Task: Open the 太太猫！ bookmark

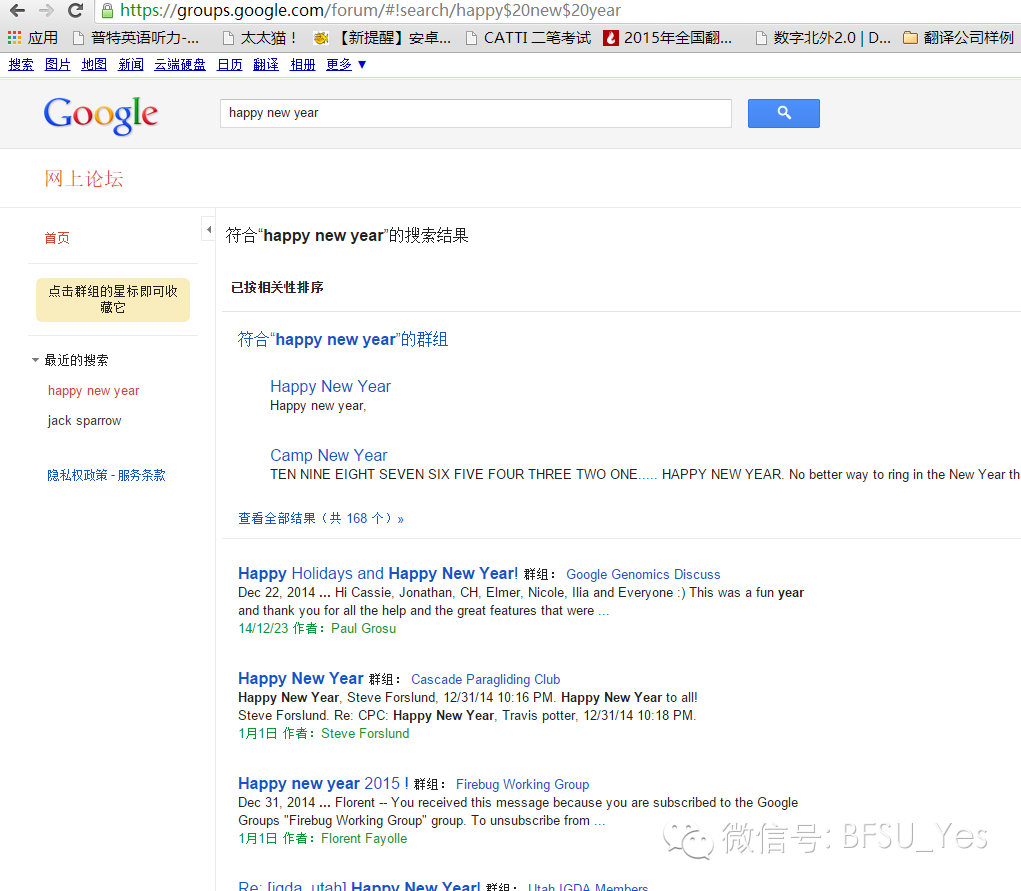Action: click(x=260, y=38)
